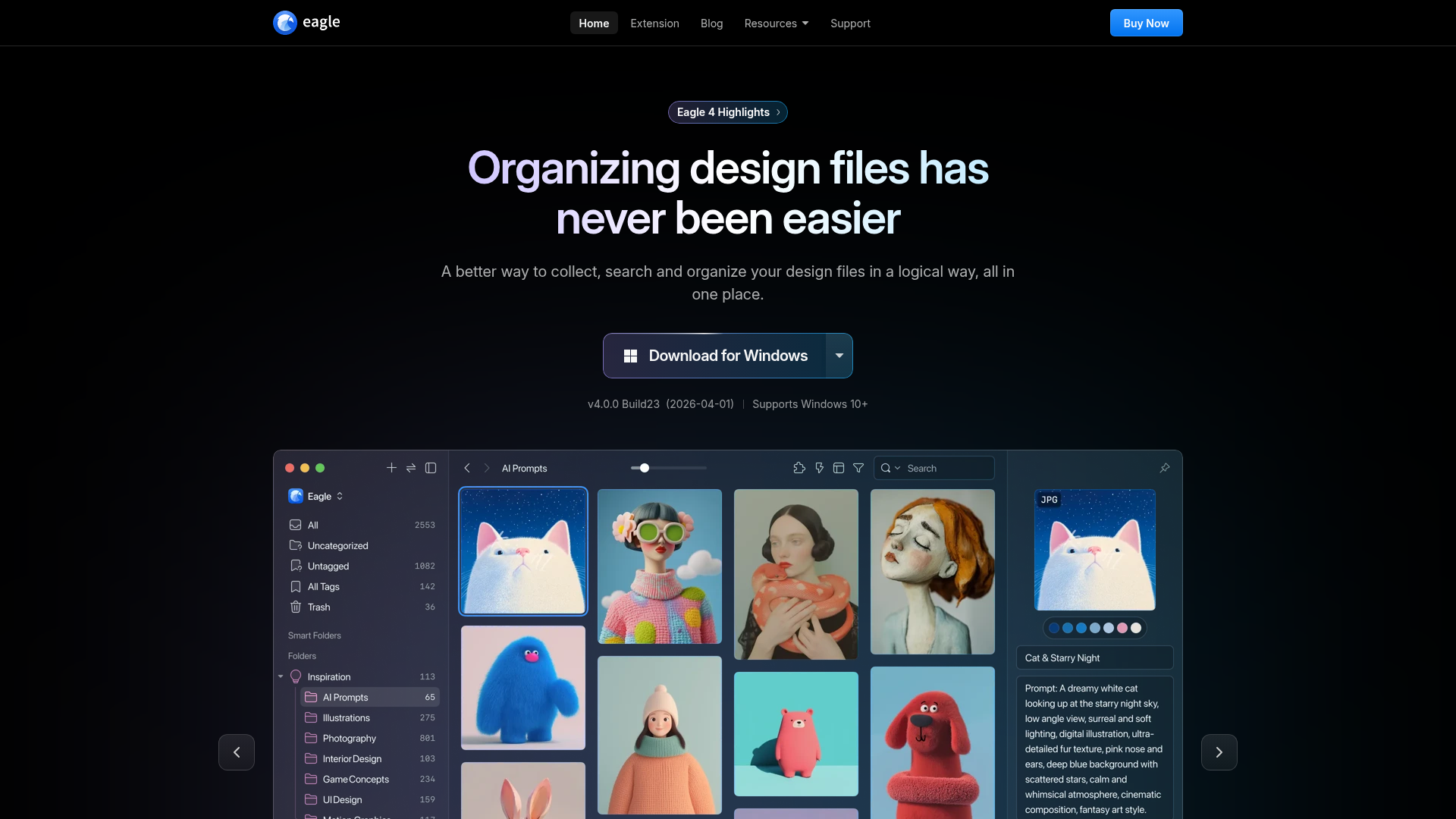Select the AI Prompts folder in the sidebar
The height and width of the screenshot is (819, 1456).
coord(347,697)
